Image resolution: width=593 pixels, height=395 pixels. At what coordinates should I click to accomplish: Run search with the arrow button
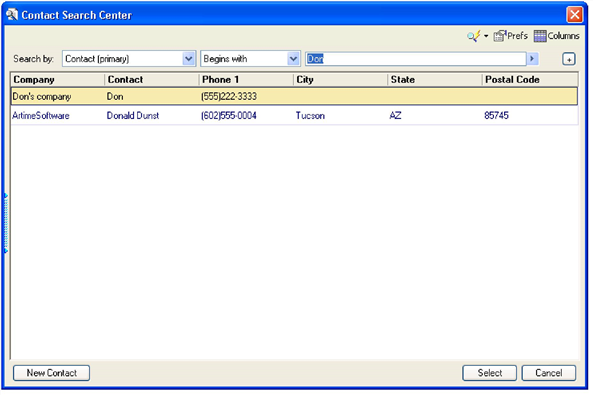tap(532, 59)
